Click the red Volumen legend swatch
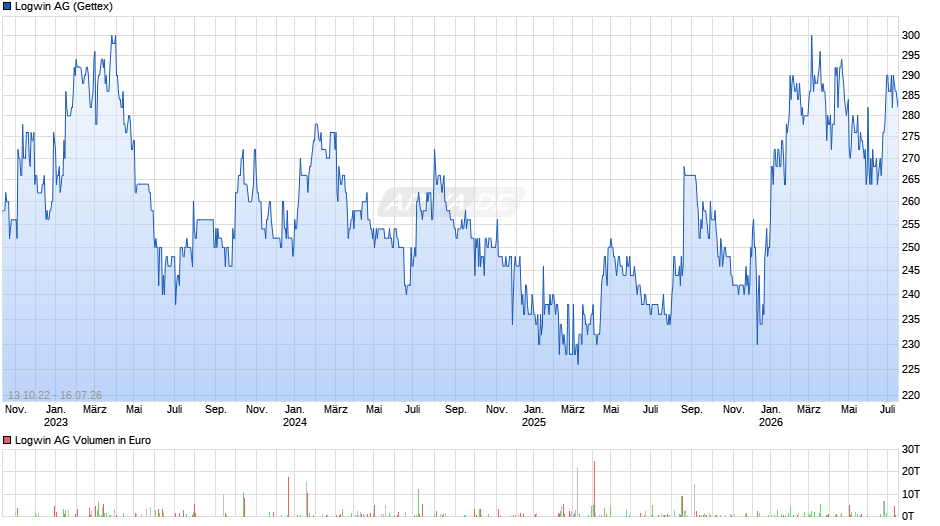Image resolution: width=940 pixels, height=526 pixels. (x=7, y=440)
